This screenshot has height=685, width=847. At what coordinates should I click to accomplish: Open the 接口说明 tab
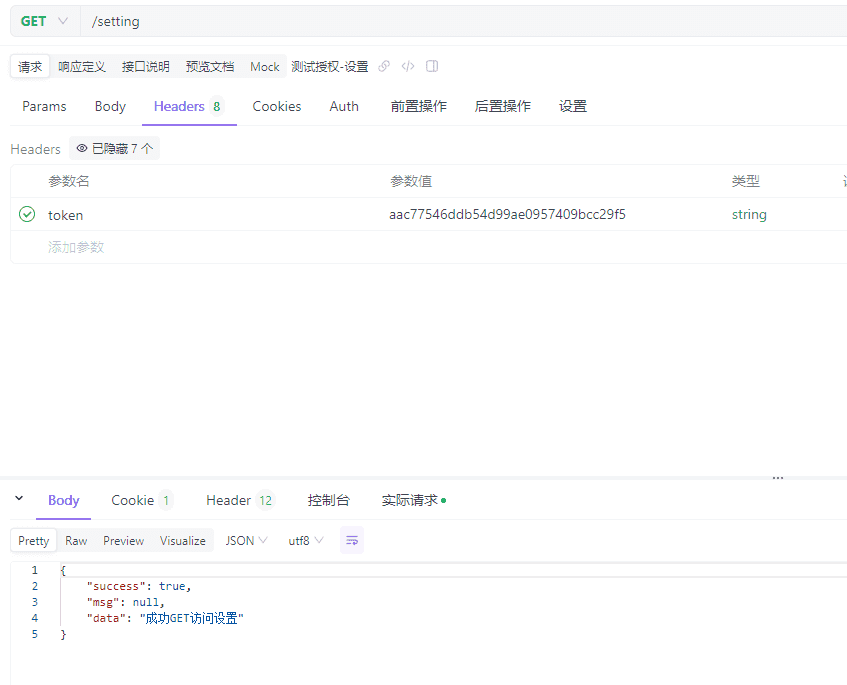(145, 67)
